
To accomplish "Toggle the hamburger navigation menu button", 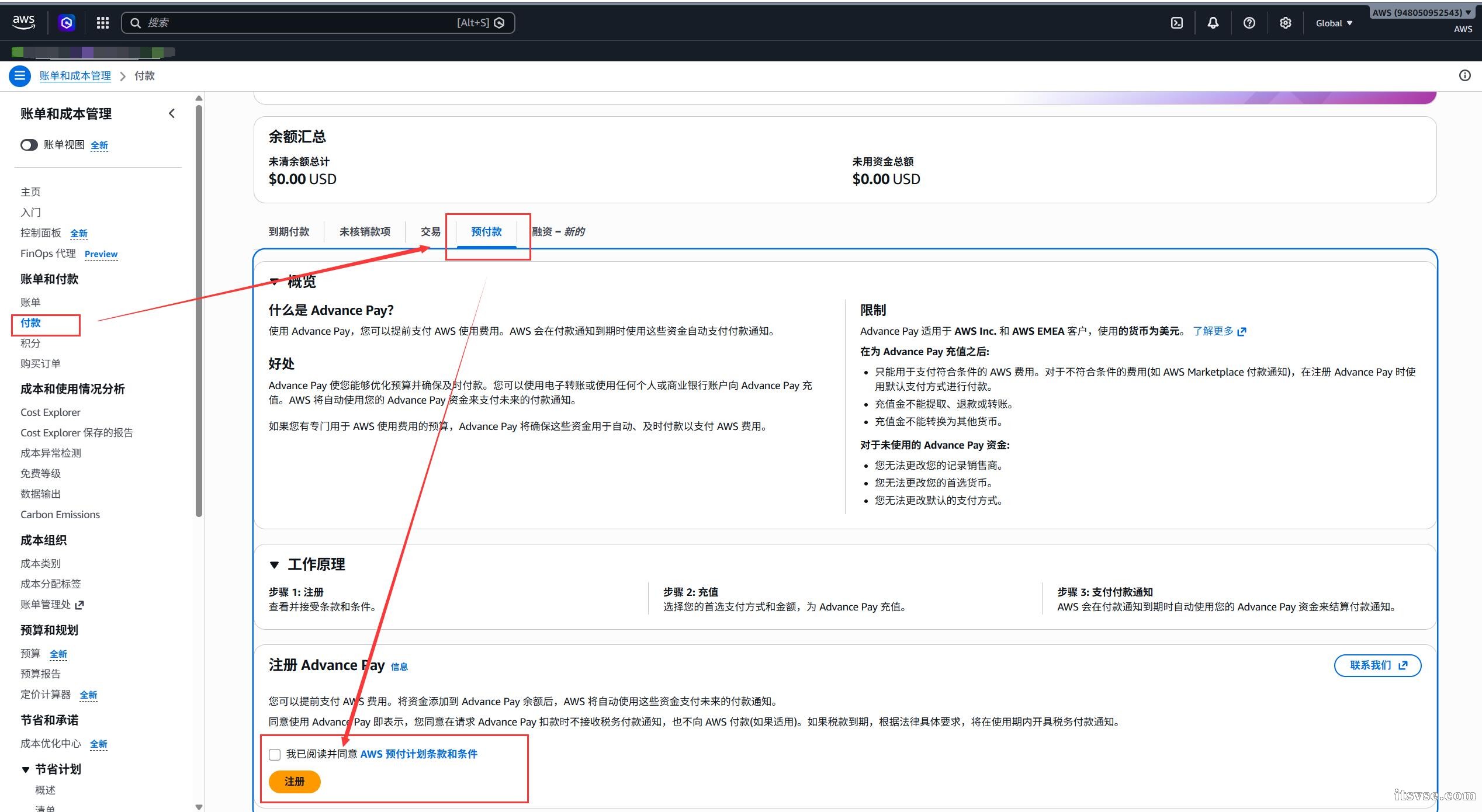I will point(20,76).
